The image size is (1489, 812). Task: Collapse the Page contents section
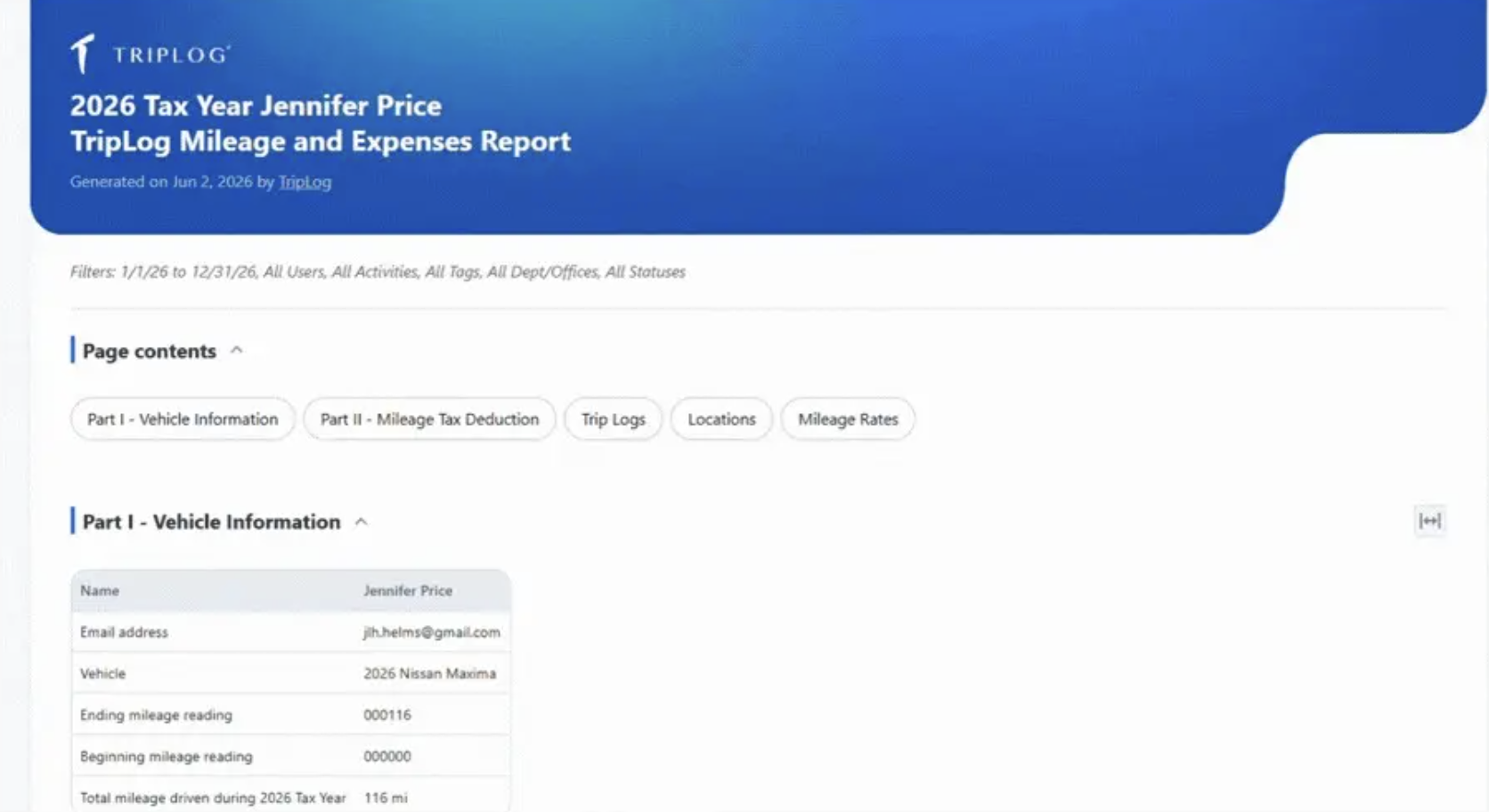[237, 351]
